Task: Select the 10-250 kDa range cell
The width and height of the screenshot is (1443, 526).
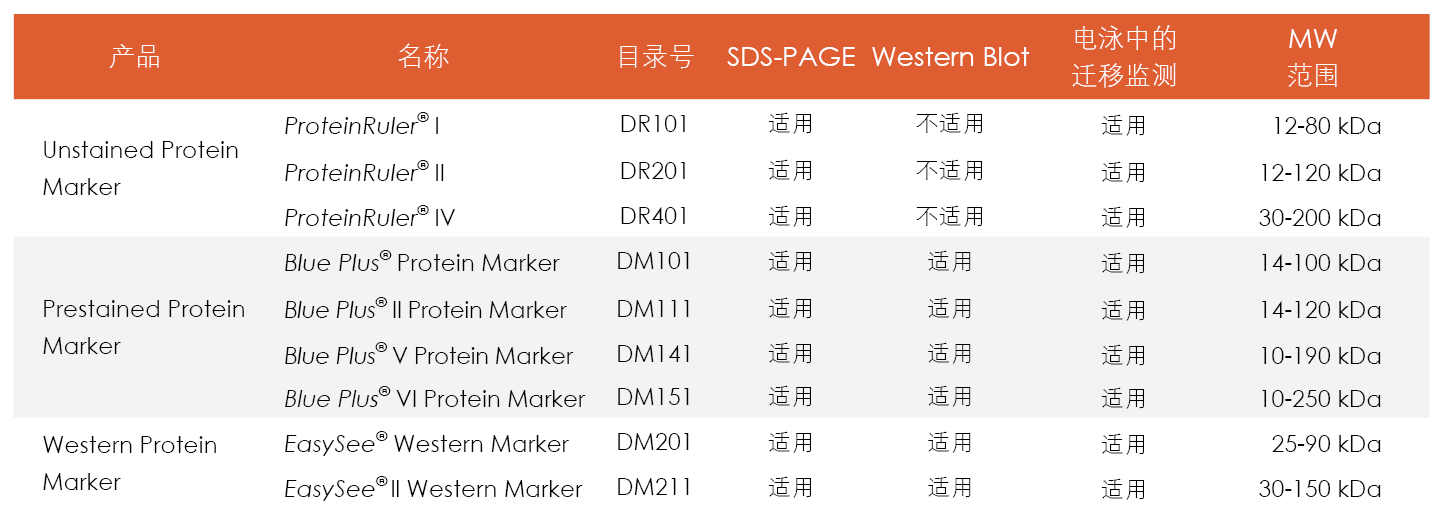Action: pyautogui.click(x=1319, y=399)
